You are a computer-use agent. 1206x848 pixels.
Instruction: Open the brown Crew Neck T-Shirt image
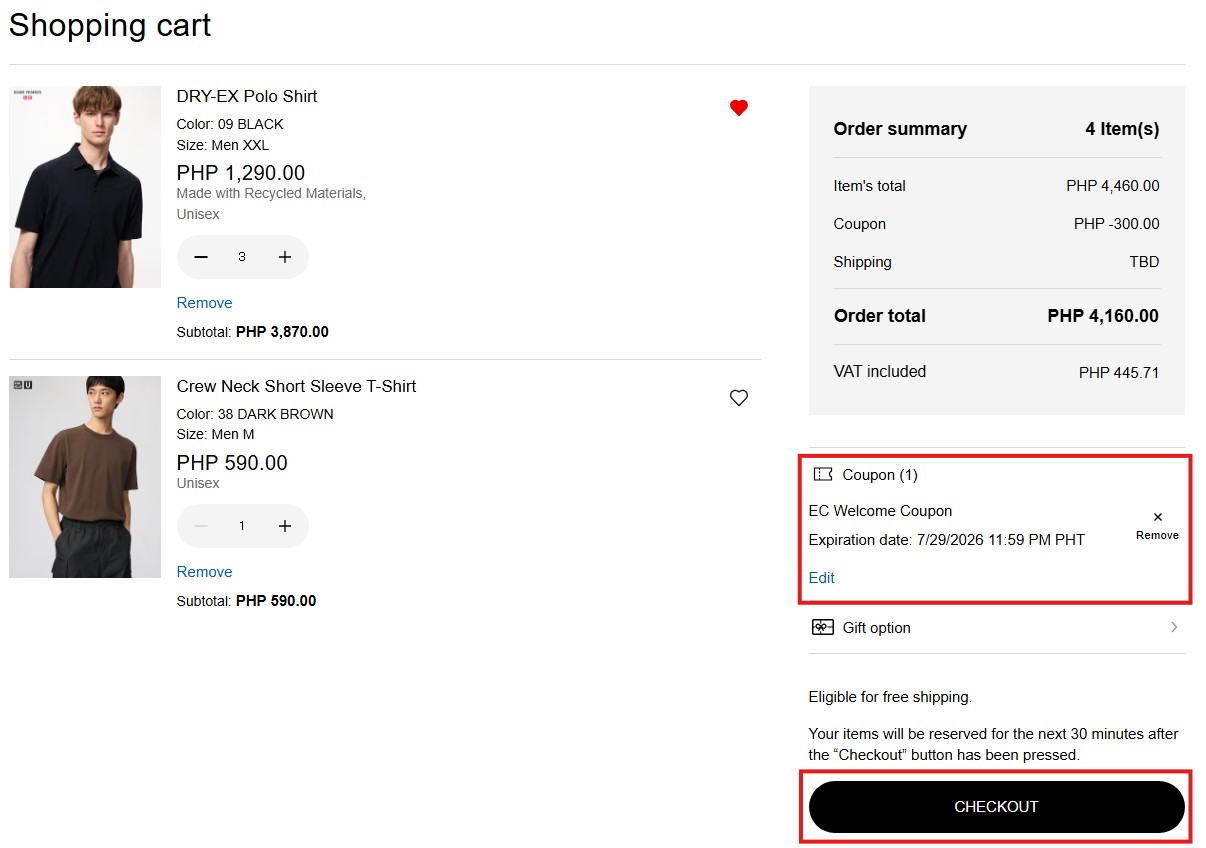(85, 477)
